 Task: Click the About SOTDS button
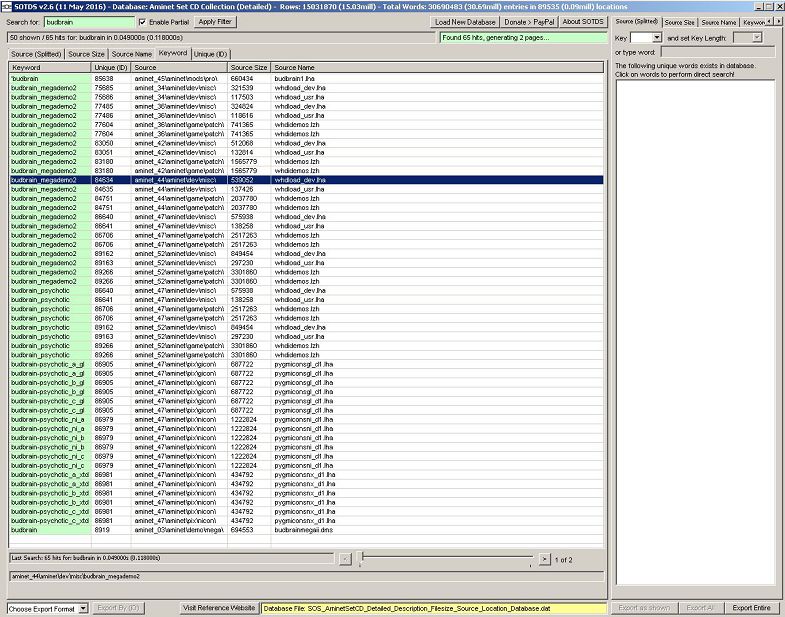coord(582,21)
